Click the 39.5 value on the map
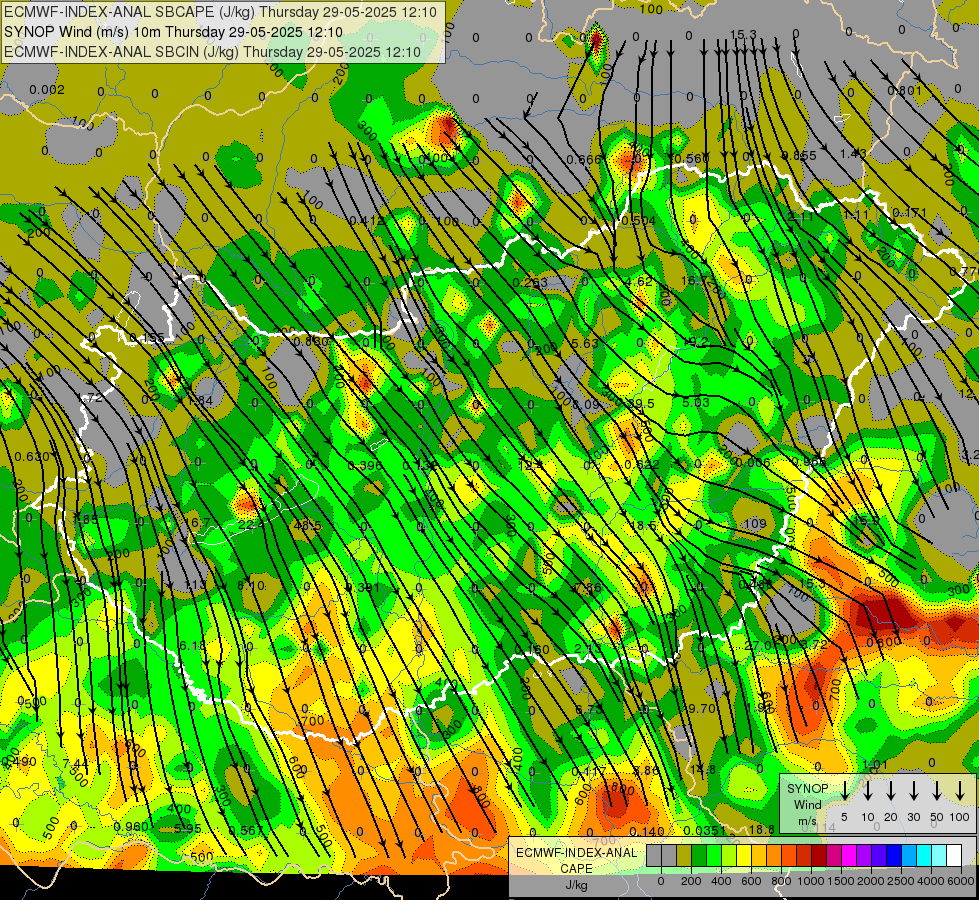This screenshot has height=900, width=979. pos(641,404)
